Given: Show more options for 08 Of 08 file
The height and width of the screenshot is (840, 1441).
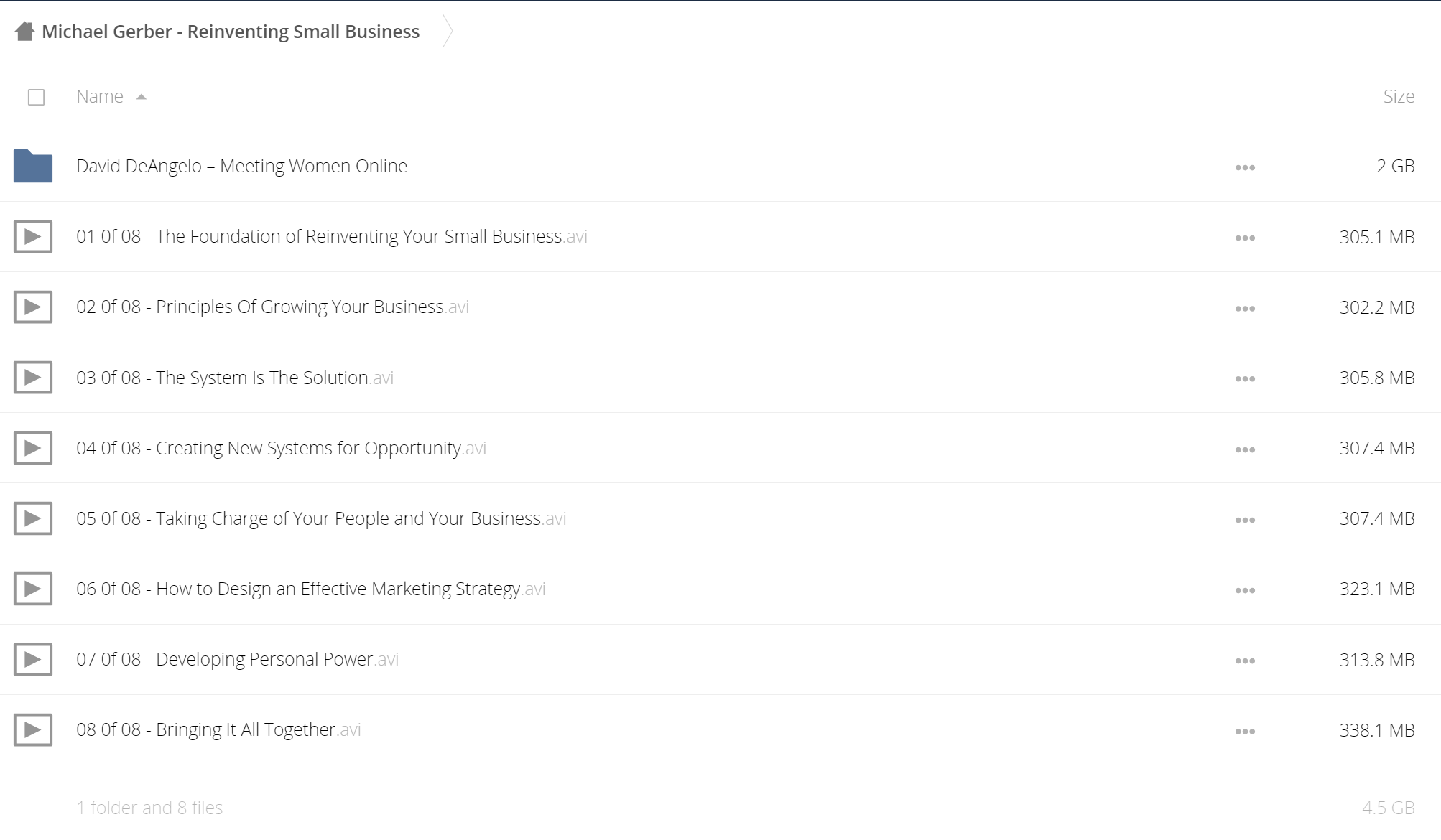Looking at the screenshot, I should (1245, 732).
